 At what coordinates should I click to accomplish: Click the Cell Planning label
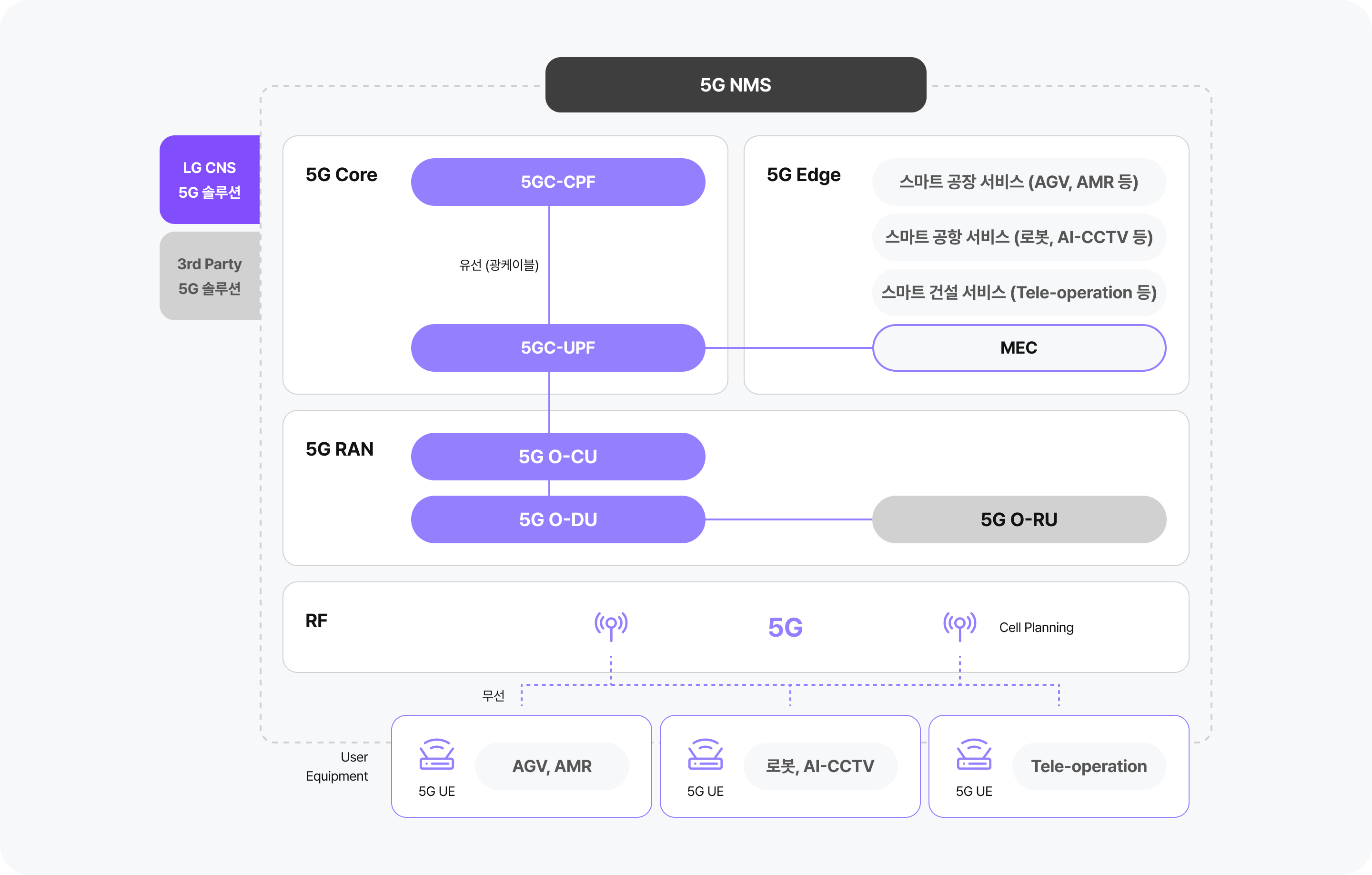[1036, 628]
